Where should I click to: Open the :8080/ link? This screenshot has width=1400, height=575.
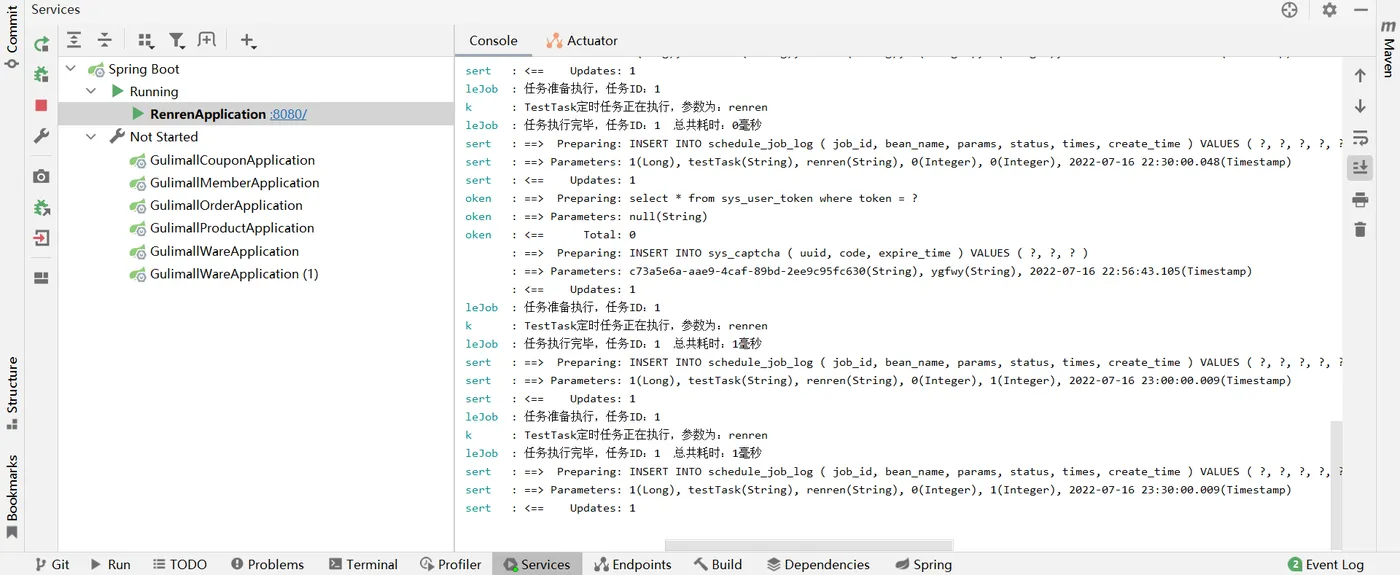pyautogui.click(x=288, y=114)
